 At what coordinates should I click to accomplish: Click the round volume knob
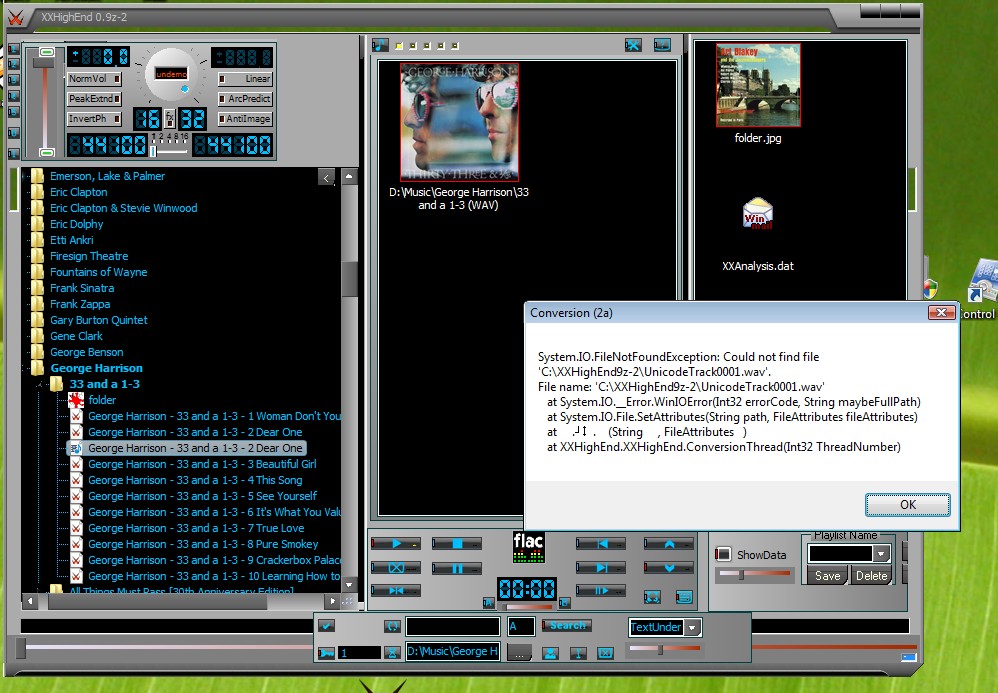(x=171, y=75)
